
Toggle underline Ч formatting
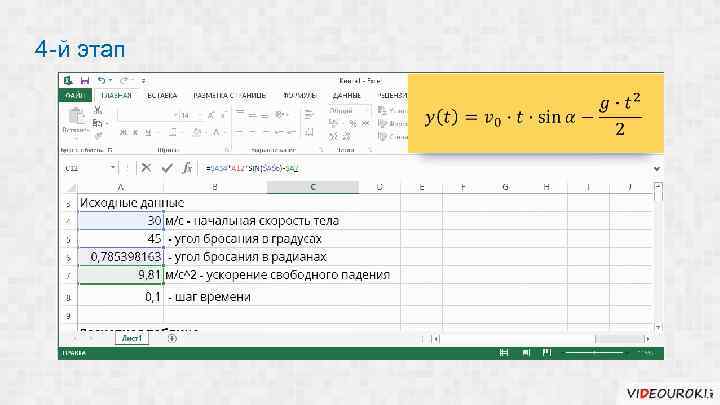coord(148,133)
